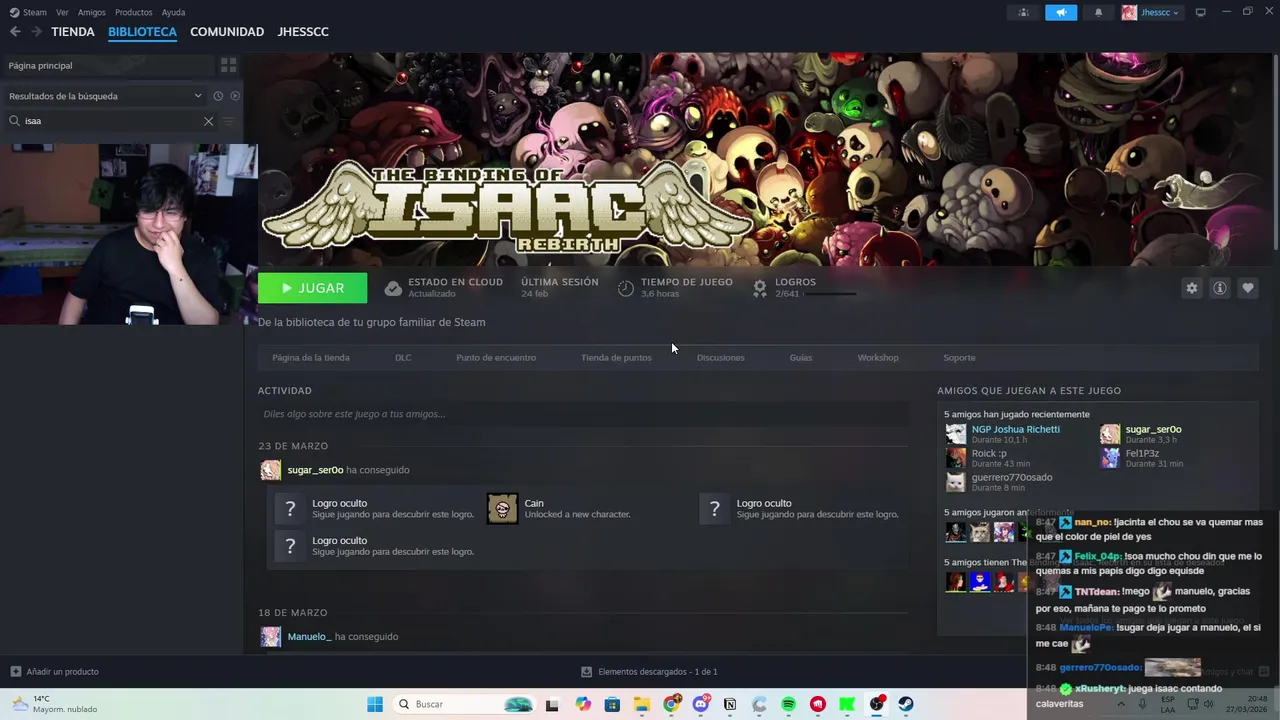The height and width of the screenshot is (720, 1280).
Task: Open friend Fel1P3z
Action: [x=1142, y=453]
